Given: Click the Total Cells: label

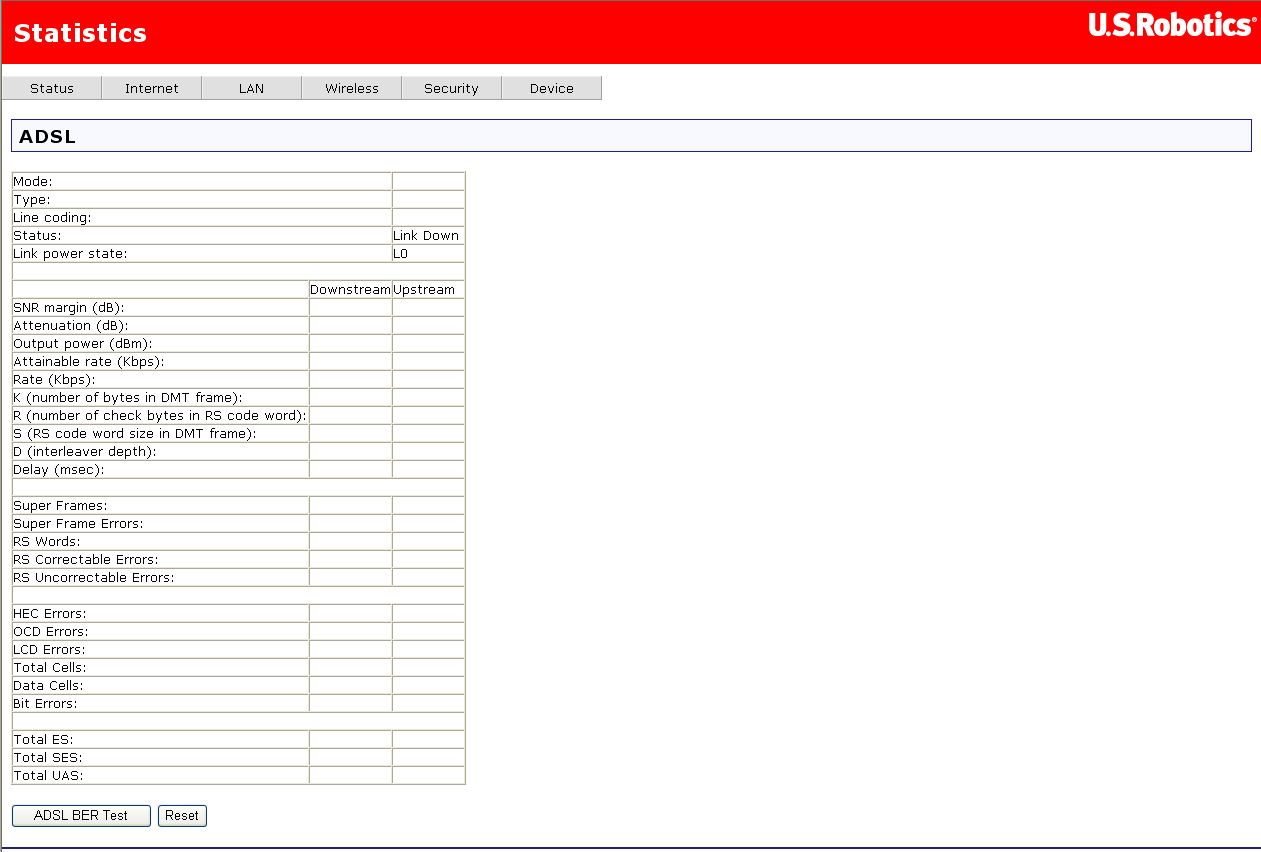Looking at the screenshot, I should (x=50, y=668).
